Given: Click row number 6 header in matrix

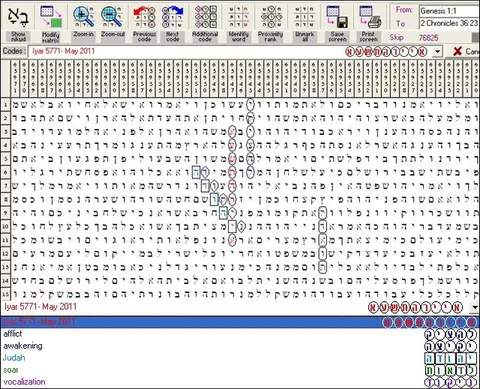Looking at the screenshot, I should pyautogui.click(x=5, y=172).
